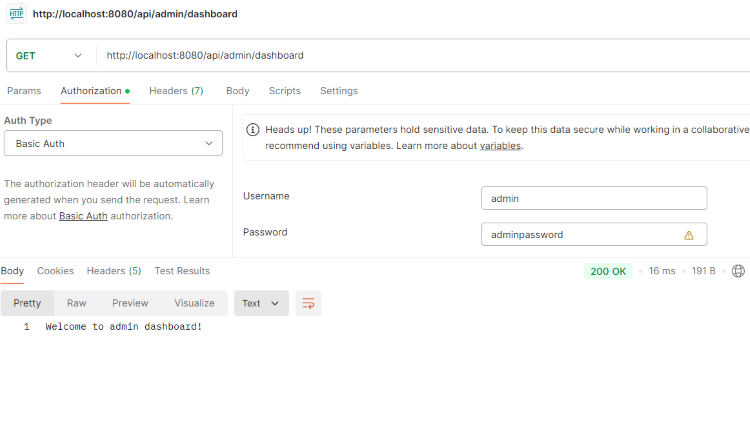
Task: Open the Text response format dropdown
Action: pos(261,303)
